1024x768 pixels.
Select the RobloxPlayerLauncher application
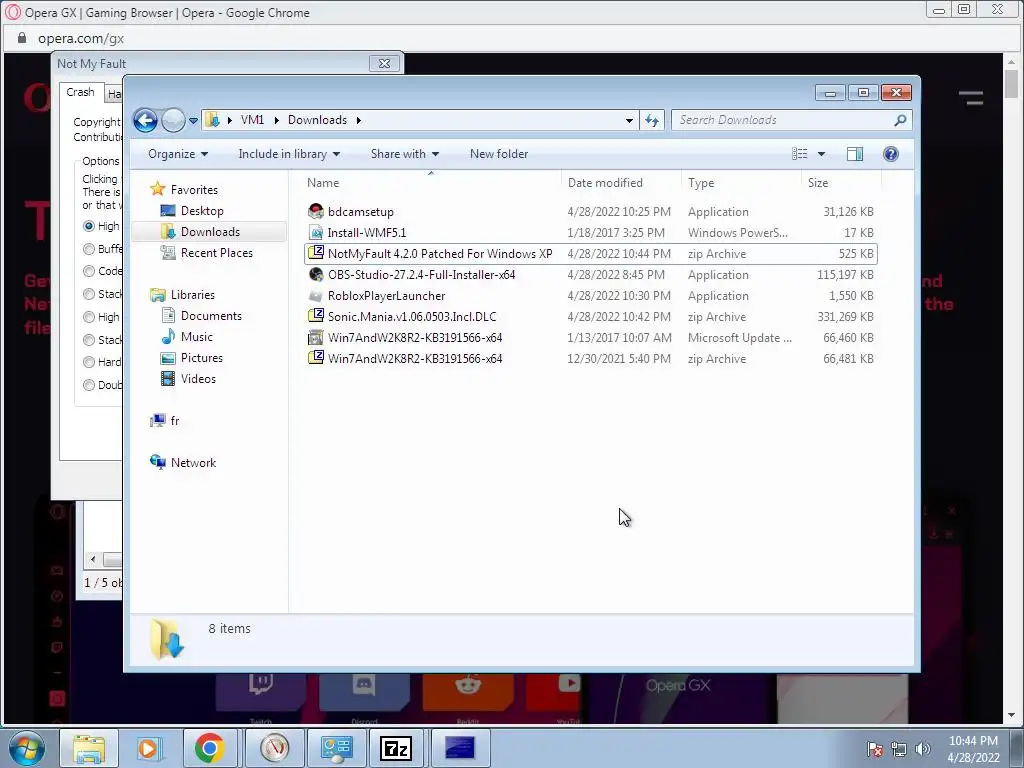[x=590, y=296]
